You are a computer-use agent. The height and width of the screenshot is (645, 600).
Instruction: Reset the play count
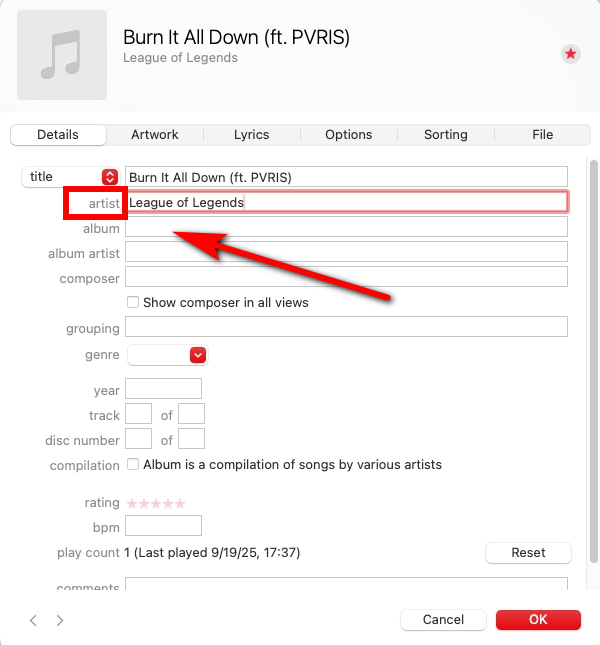point(528,552)
